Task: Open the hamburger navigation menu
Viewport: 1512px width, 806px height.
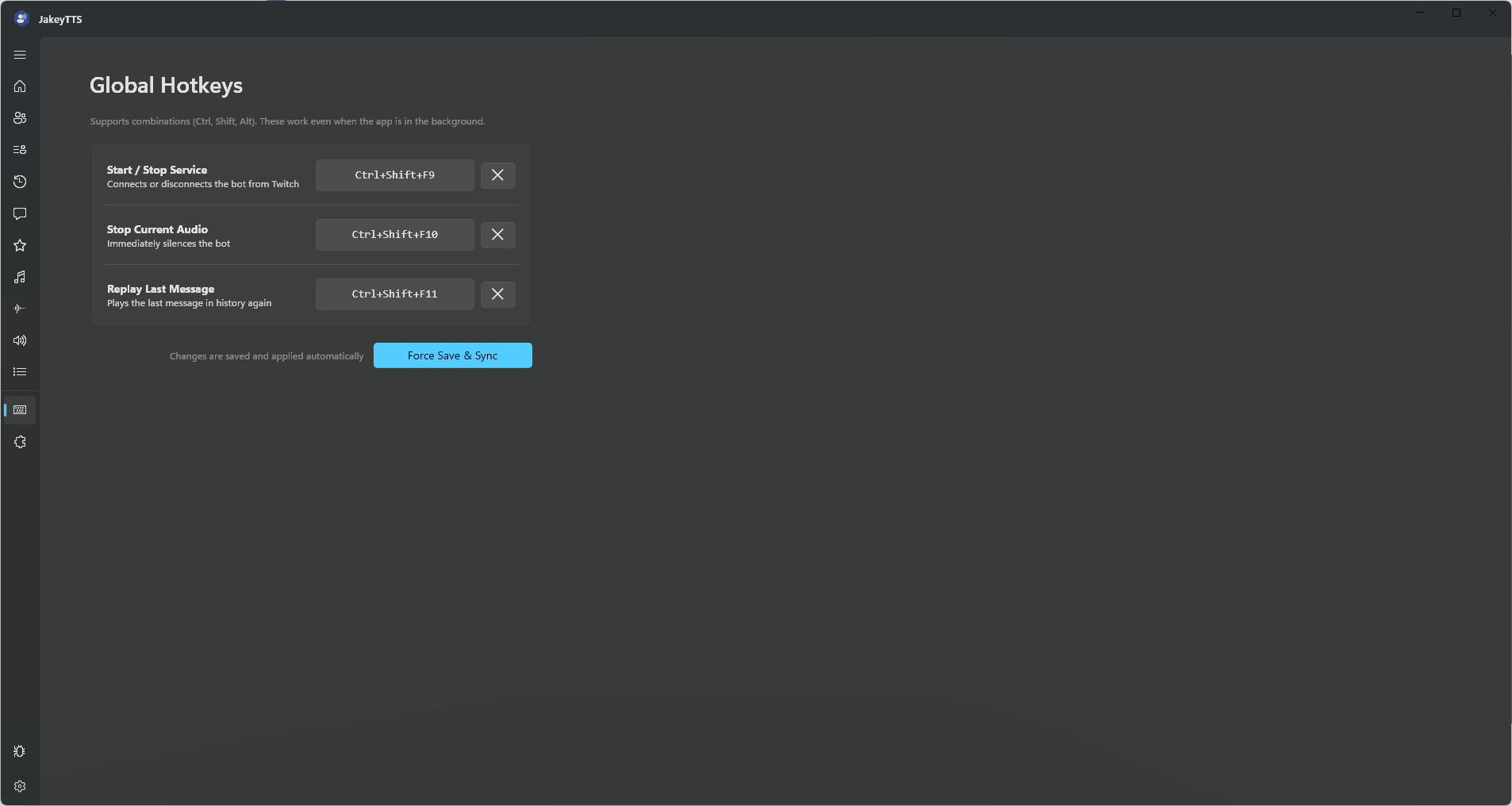Action: coord(20,55)
